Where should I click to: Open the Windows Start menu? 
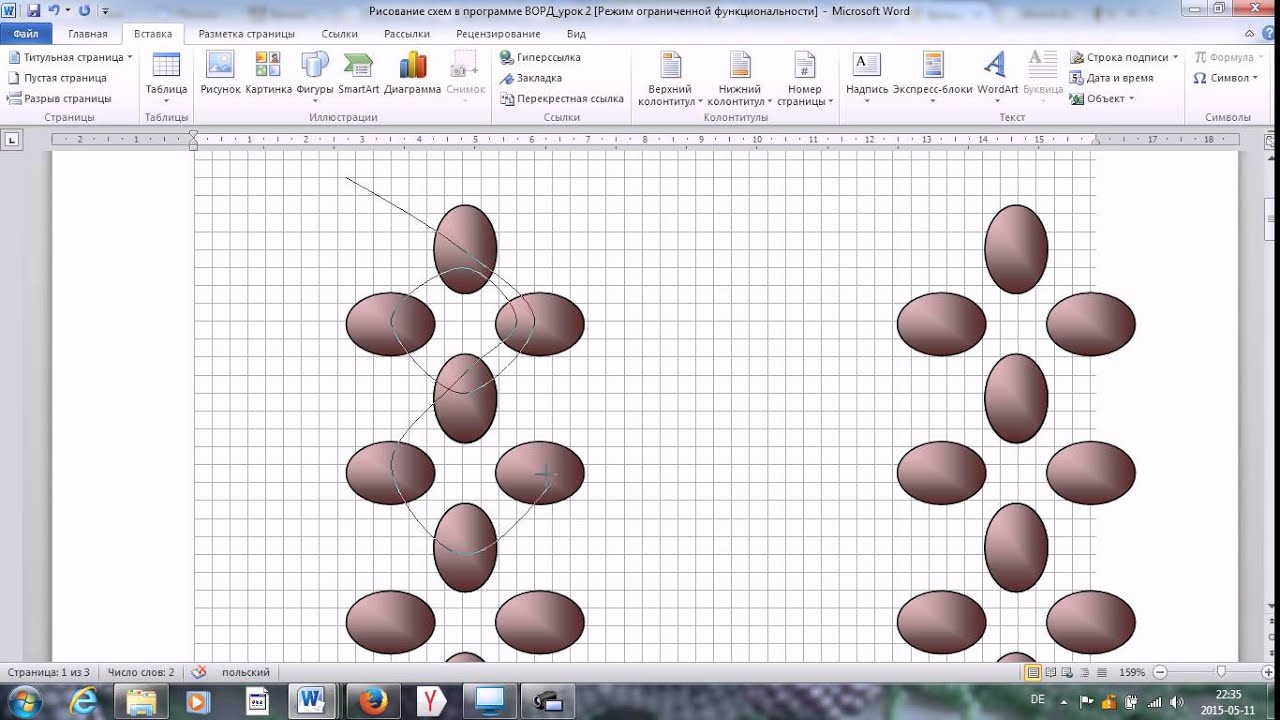tap(24, 702)
